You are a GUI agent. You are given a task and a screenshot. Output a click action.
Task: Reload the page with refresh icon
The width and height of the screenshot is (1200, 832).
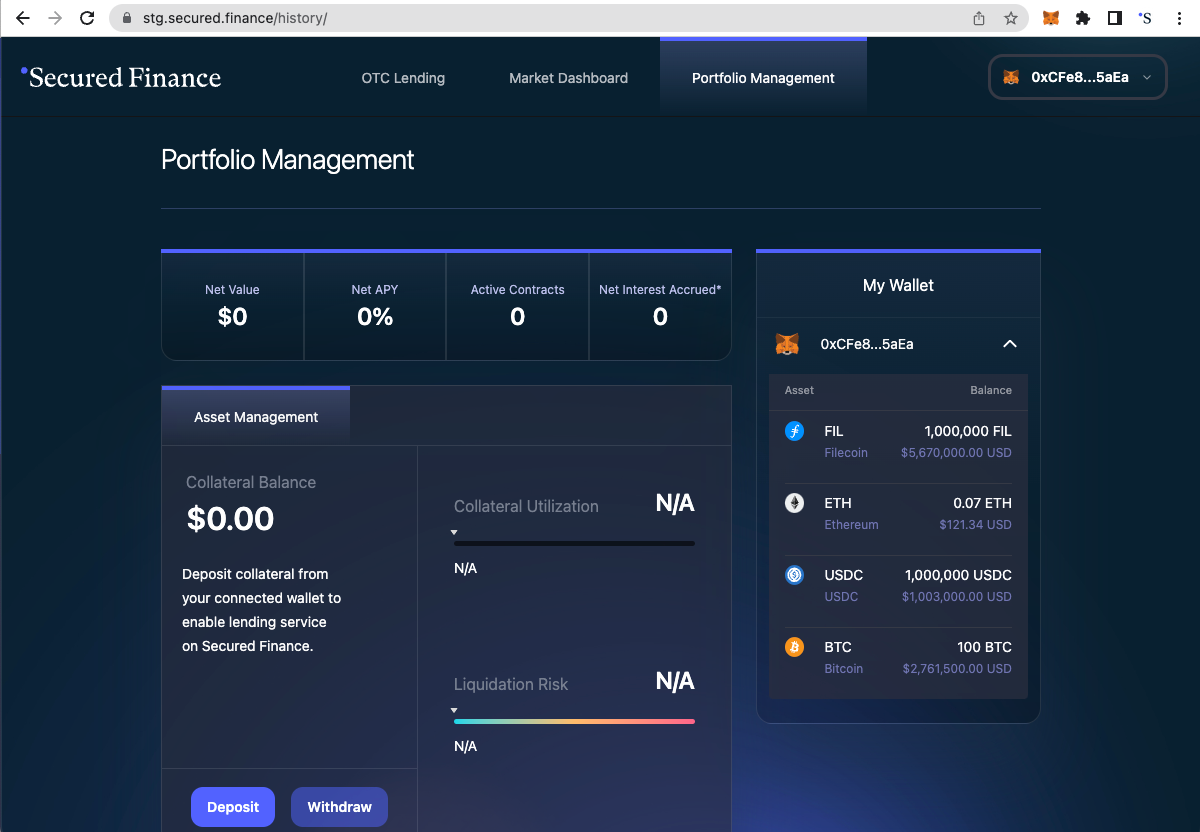(x=87, y=18)
